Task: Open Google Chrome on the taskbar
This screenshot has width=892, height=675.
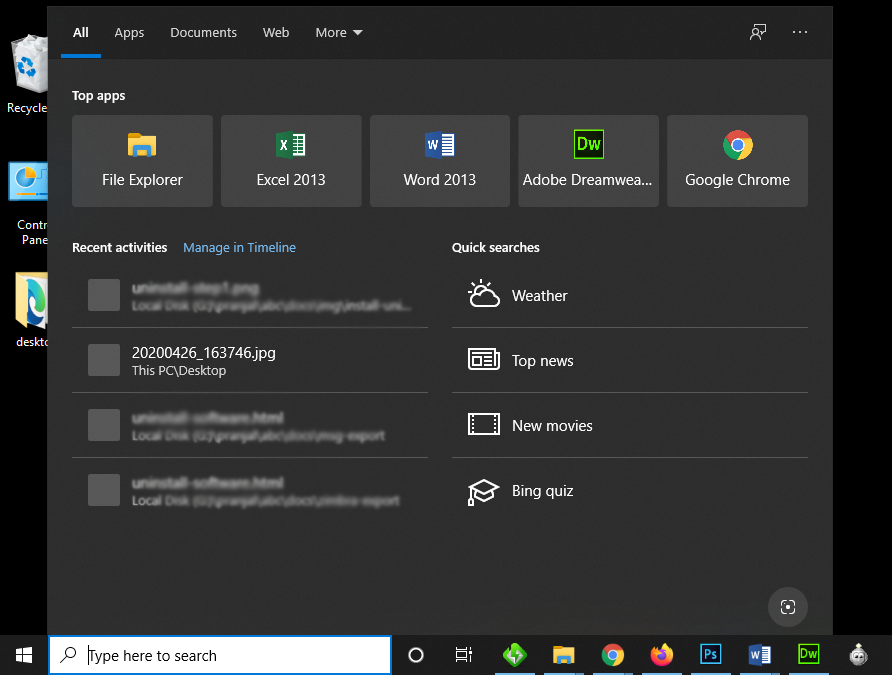Action: [613, 655]
